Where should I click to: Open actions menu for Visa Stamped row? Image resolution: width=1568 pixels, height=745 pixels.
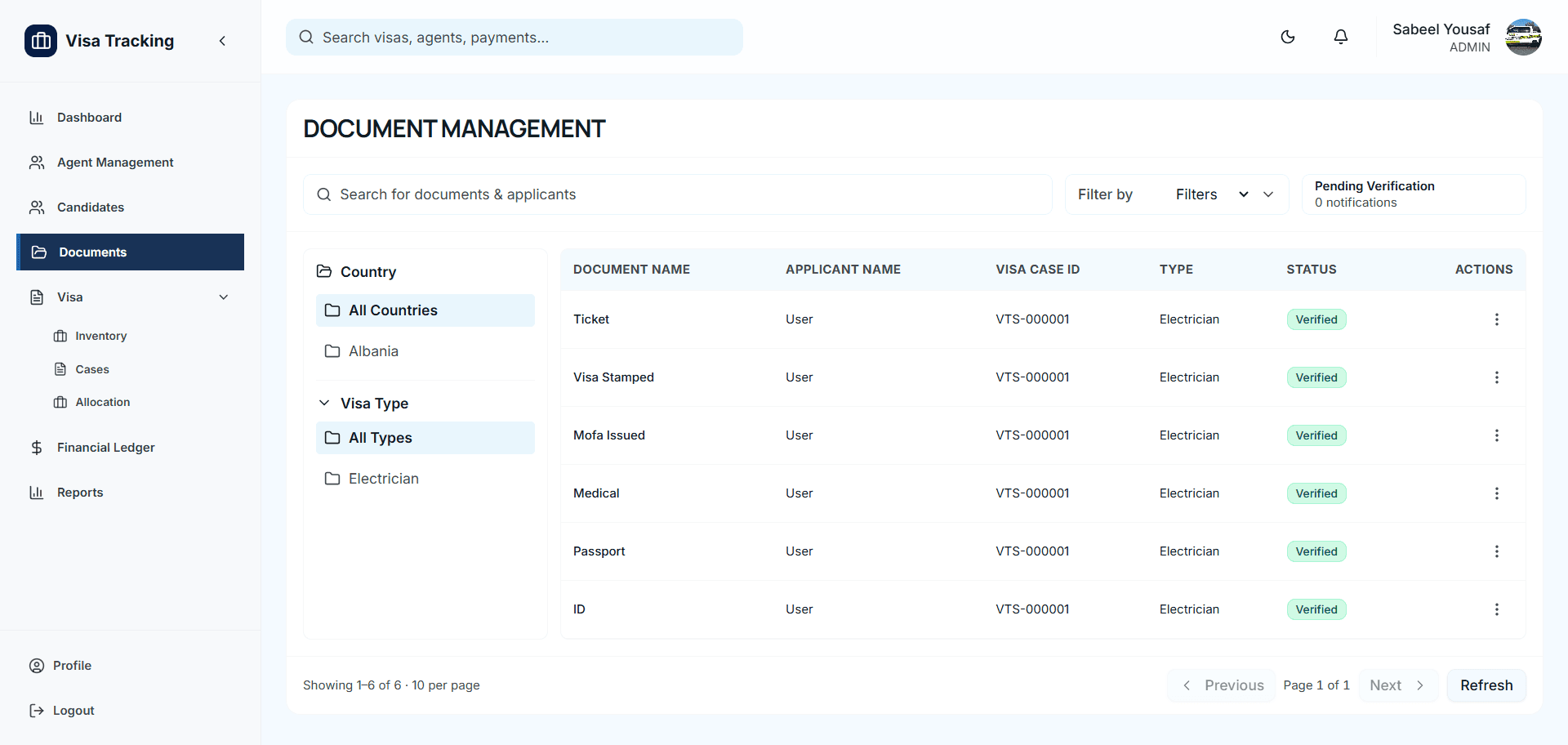point(1497,377)
